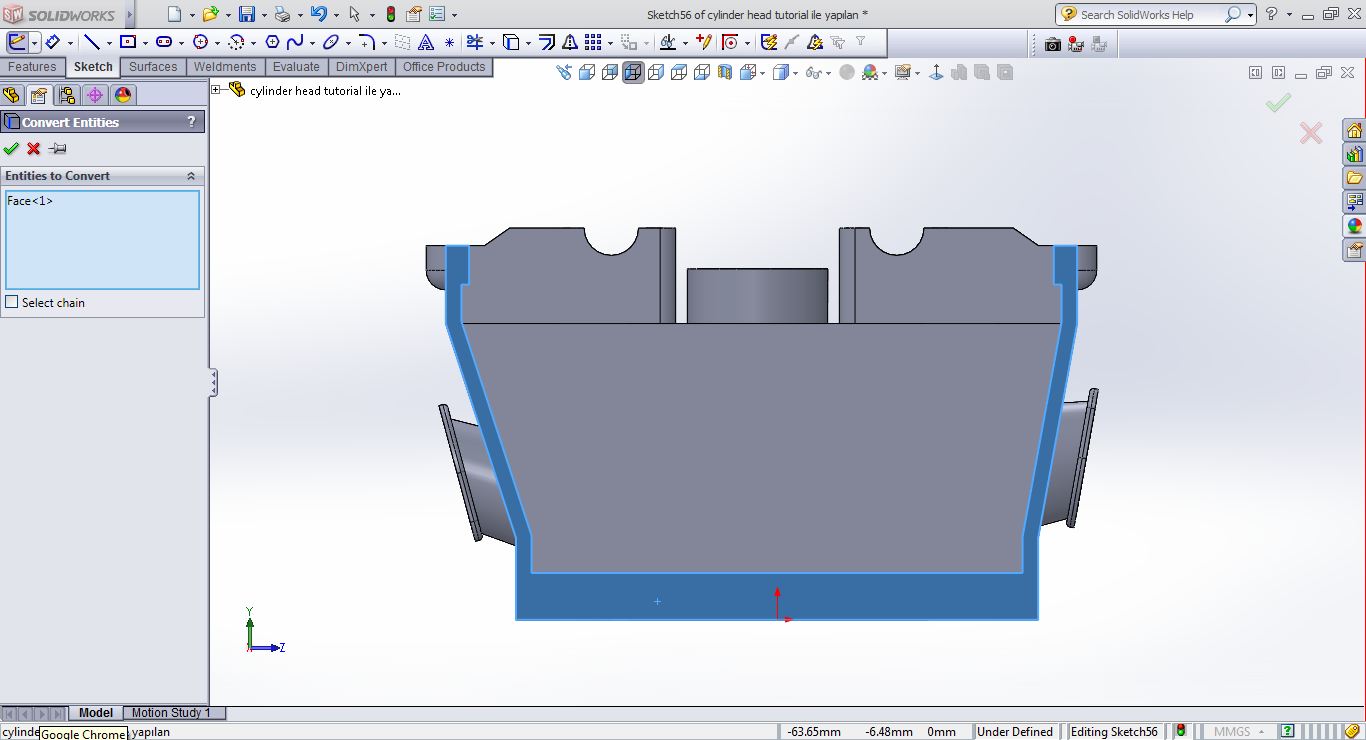The image size is (1366, 740).
Task: Switch to the Features tab
Action: pos(32,67)
